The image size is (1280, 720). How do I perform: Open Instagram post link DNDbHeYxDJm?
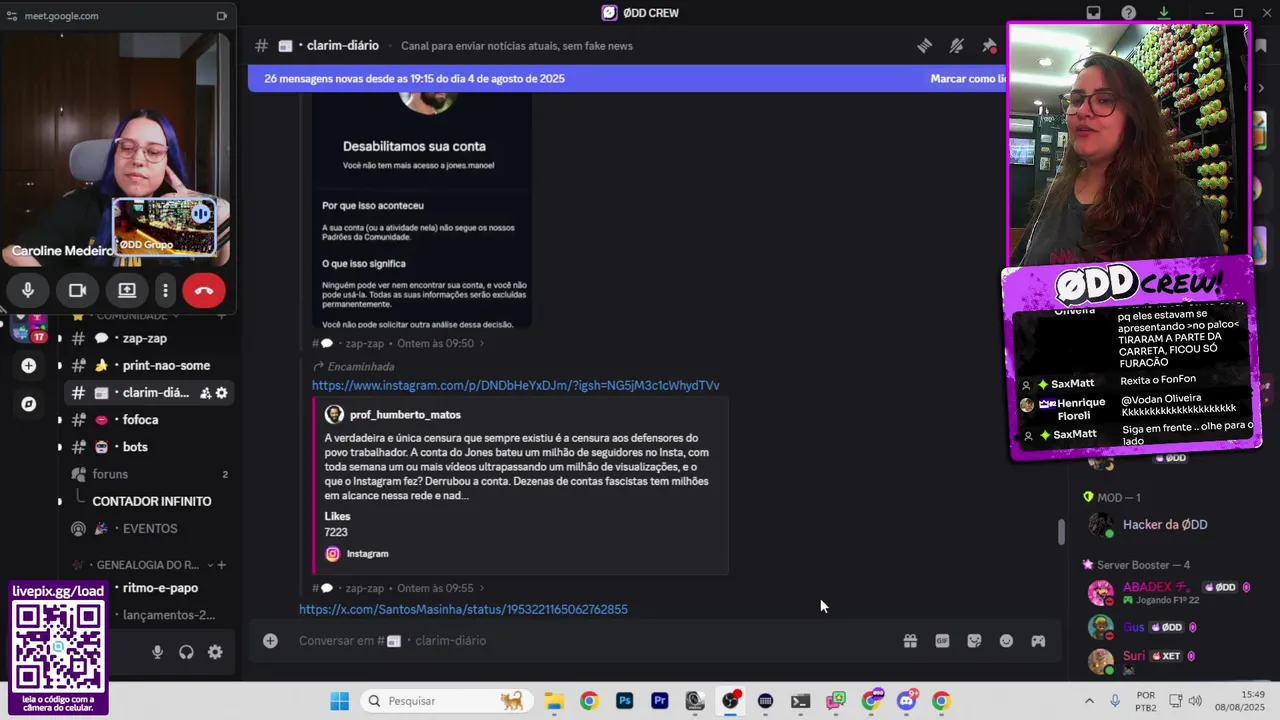(515, 385)
